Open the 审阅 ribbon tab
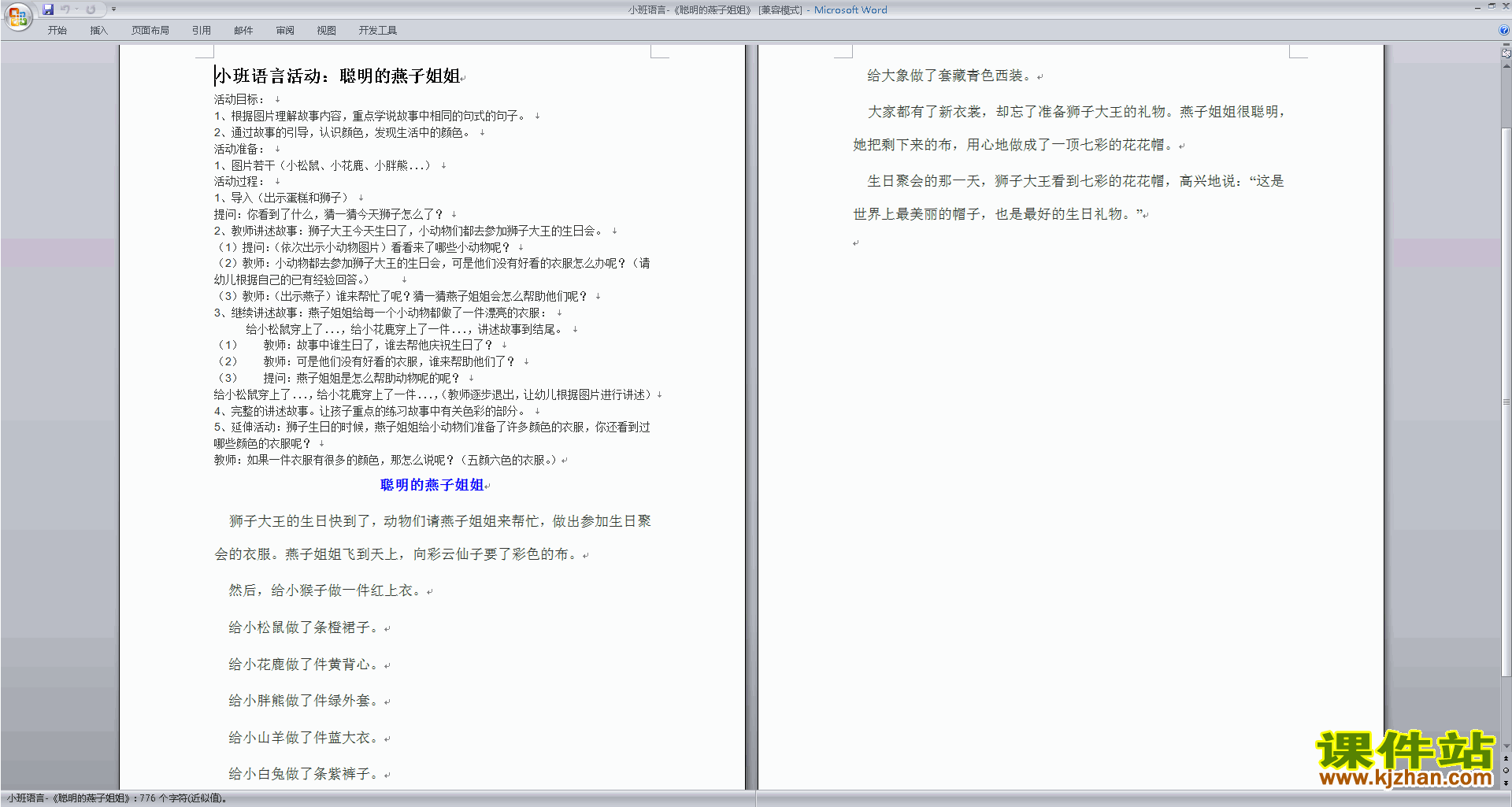This screenshot has height=807, width=1512. coord(285,31)
